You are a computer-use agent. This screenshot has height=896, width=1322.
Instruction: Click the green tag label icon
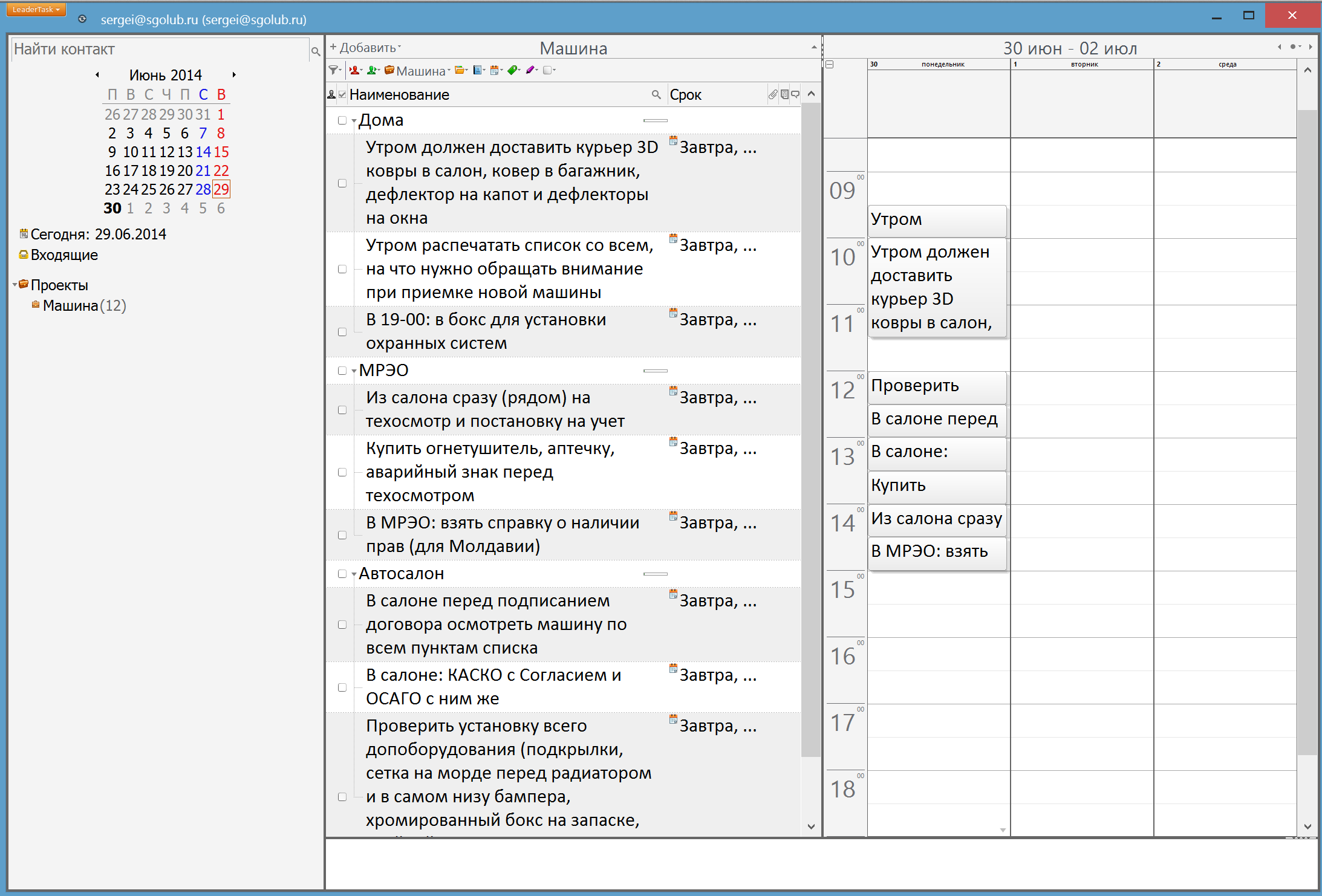click(x=513, y=70)
